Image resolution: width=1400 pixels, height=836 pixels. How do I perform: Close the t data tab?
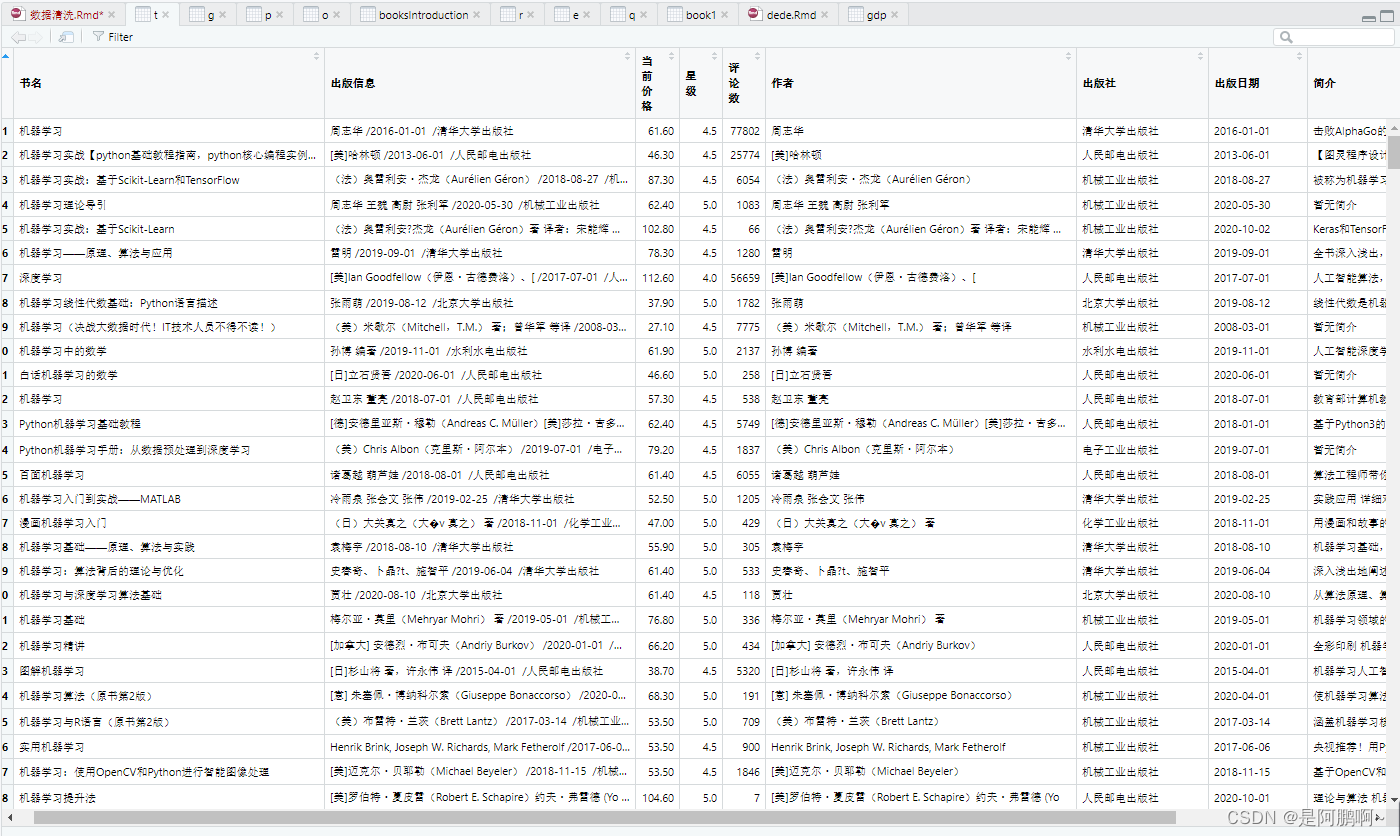click(x=166, y=15)
